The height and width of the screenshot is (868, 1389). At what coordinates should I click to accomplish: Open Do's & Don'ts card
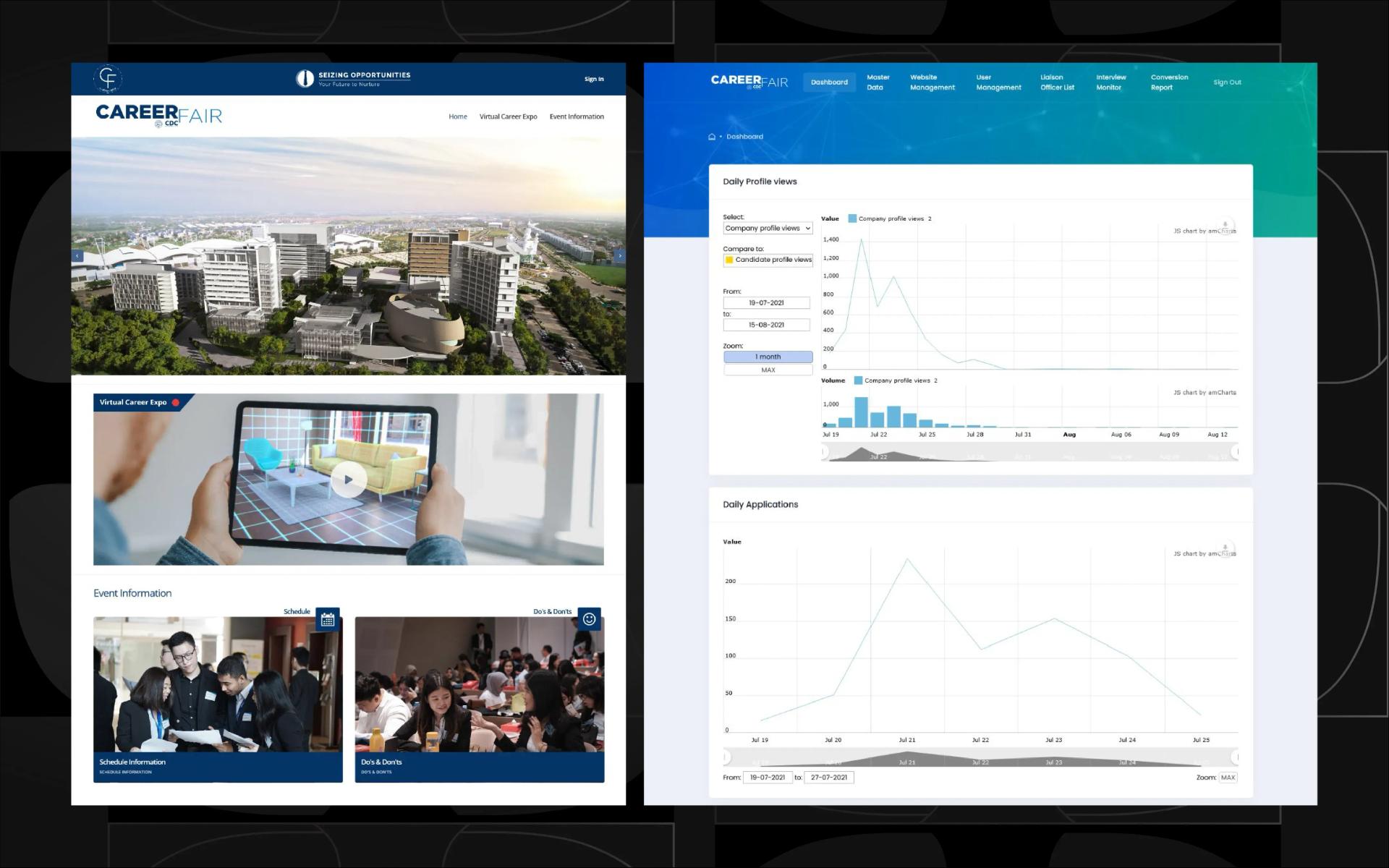(480, 699)
